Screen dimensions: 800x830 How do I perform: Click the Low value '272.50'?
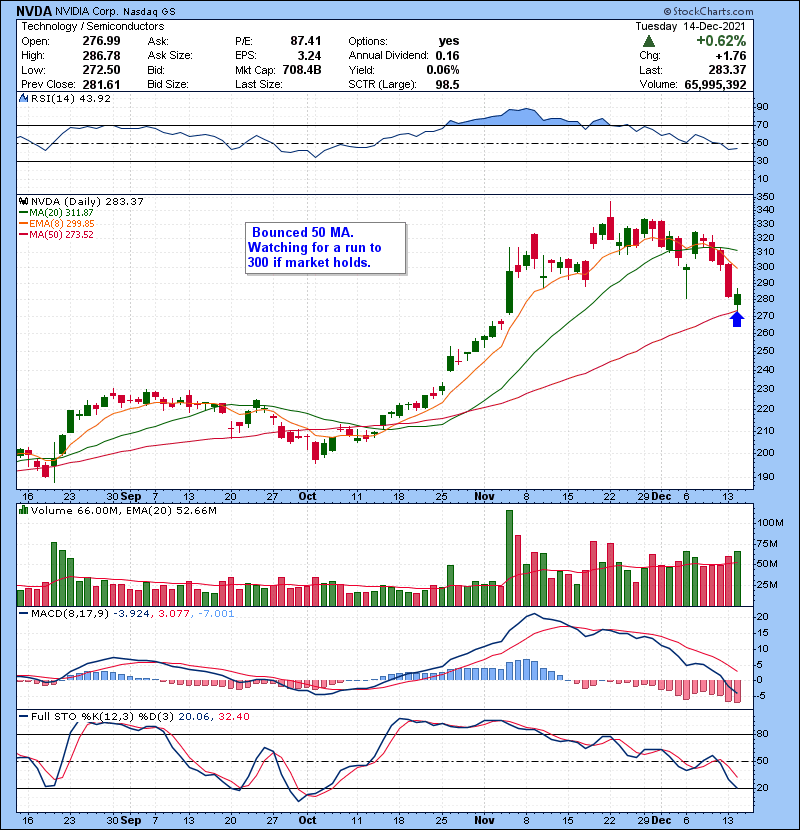(101, 70)
